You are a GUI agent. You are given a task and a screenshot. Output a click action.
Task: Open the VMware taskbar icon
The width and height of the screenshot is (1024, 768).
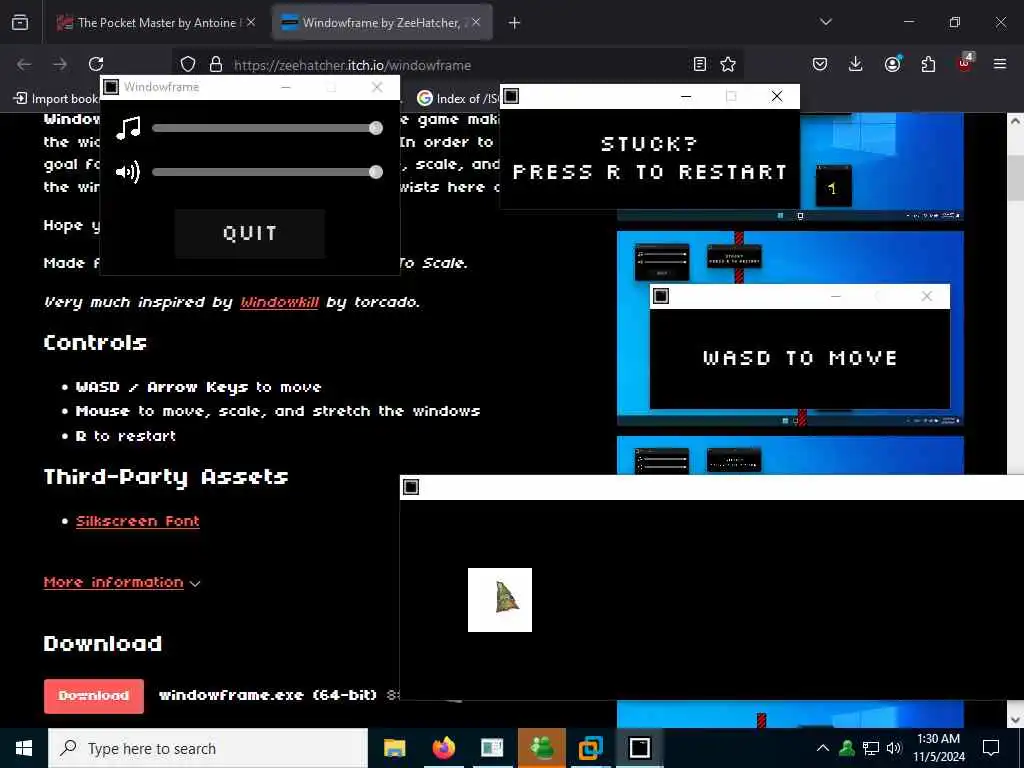click(x=590, y=748)
